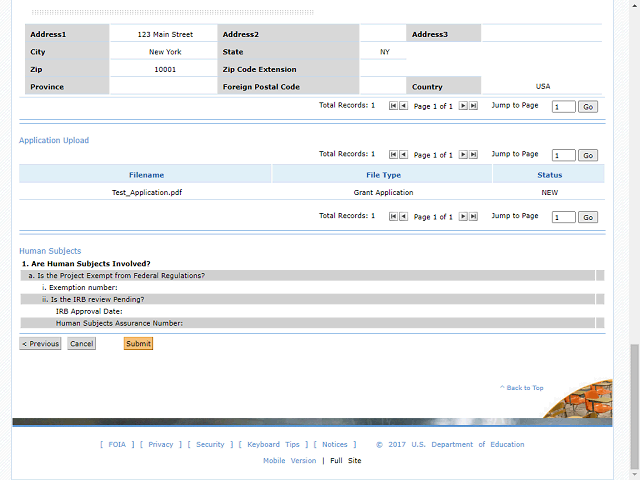Open Keyboard Tips footer link

pos(273,445)
